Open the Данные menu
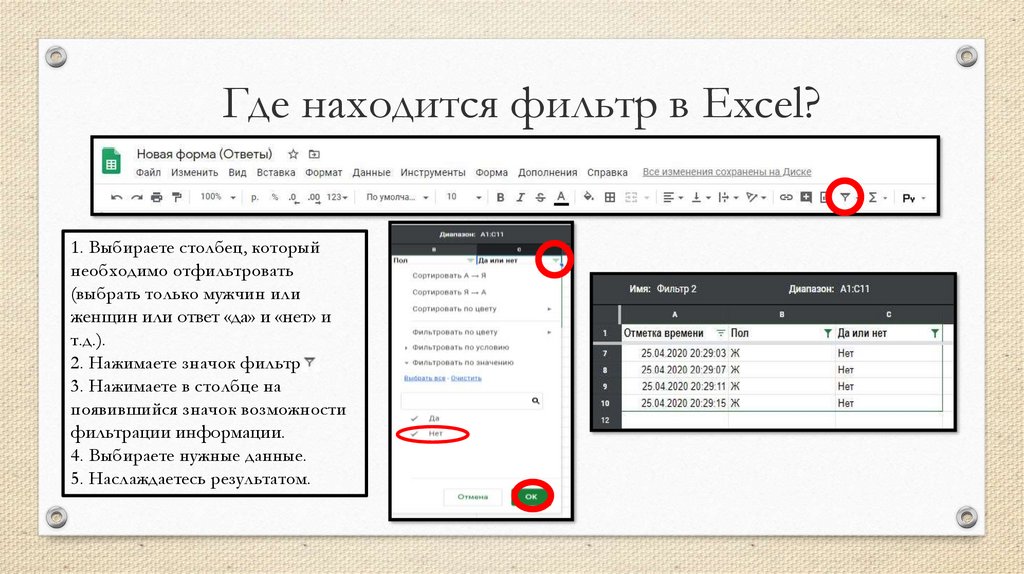The width and height of the screenshot is (1024, 574). tap(372, 172)
